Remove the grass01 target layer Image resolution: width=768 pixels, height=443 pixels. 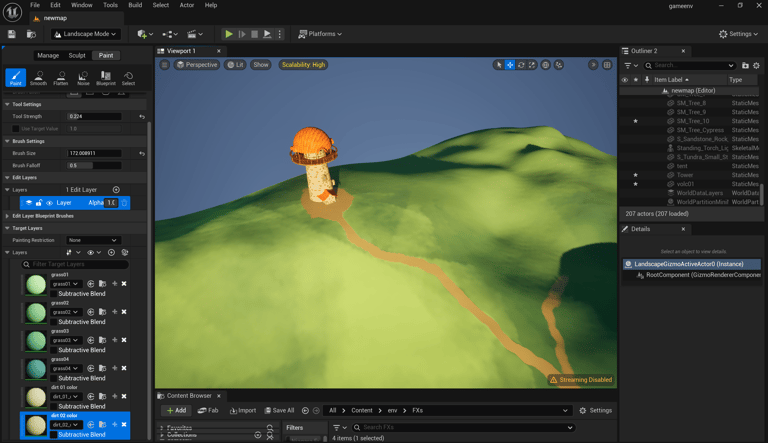click(124, 284)
